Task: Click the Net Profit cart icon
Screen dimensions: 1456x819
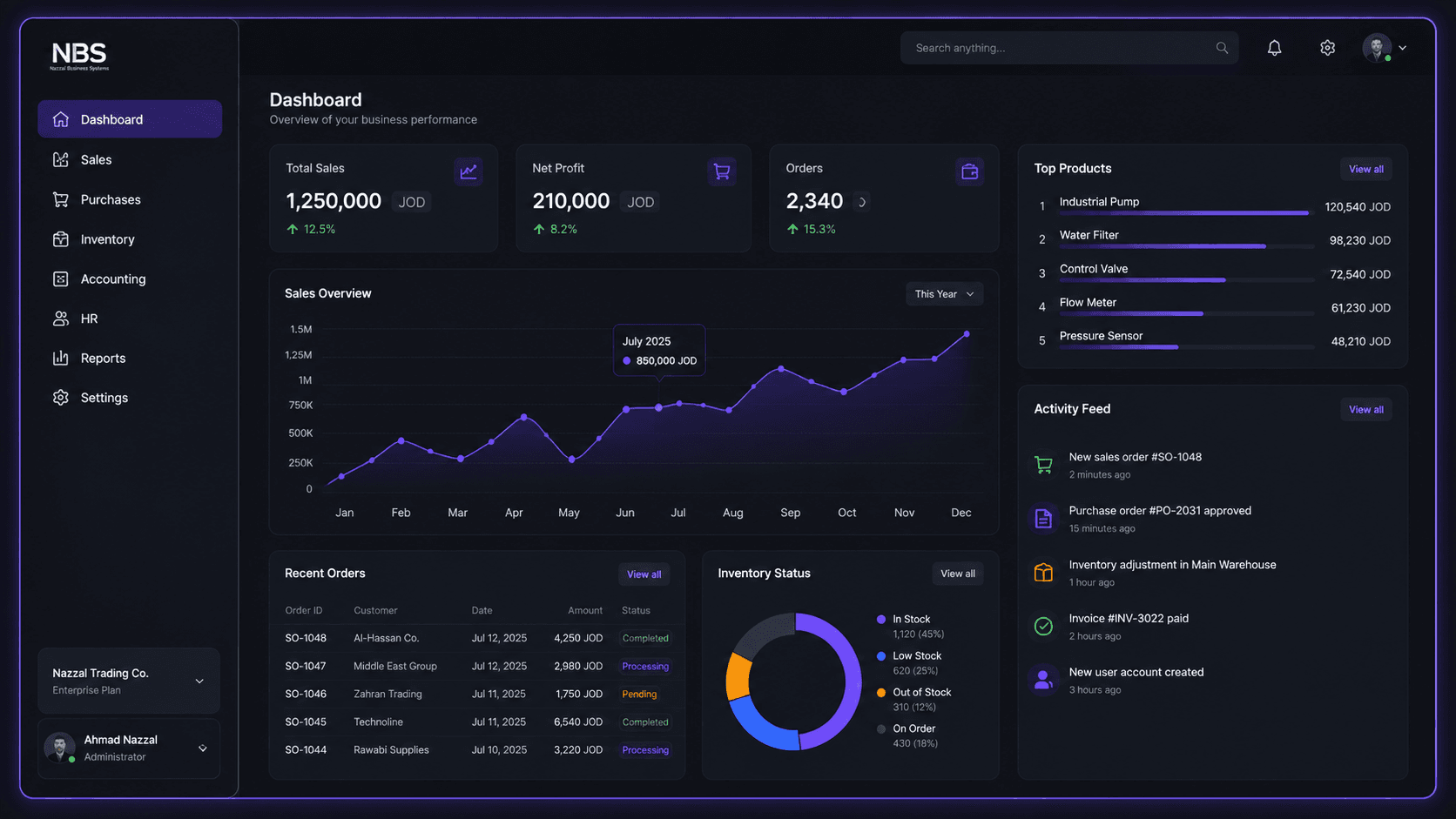Action: (722, 171)
